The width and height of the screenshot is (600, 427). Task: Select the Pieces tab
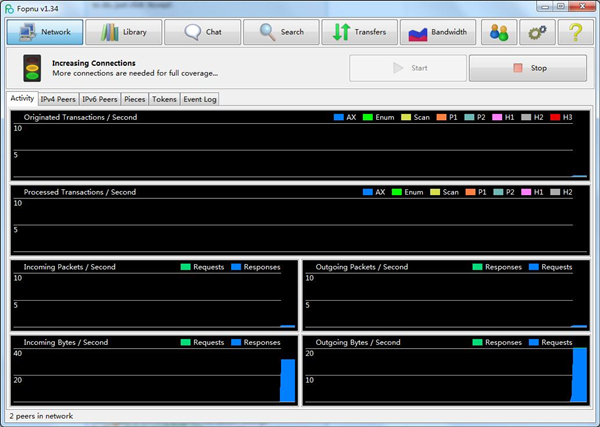(134, 99)
